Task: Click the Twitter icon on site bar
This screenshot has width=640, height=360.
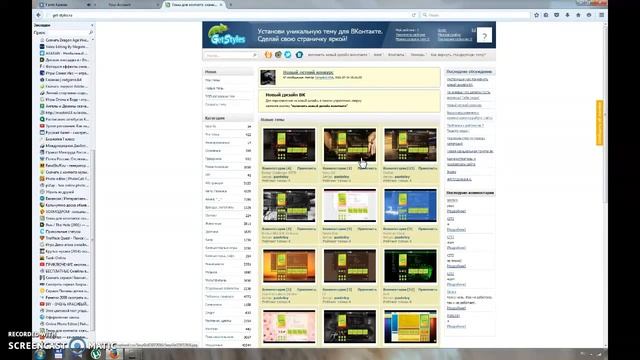Action: tap(288, 55)
